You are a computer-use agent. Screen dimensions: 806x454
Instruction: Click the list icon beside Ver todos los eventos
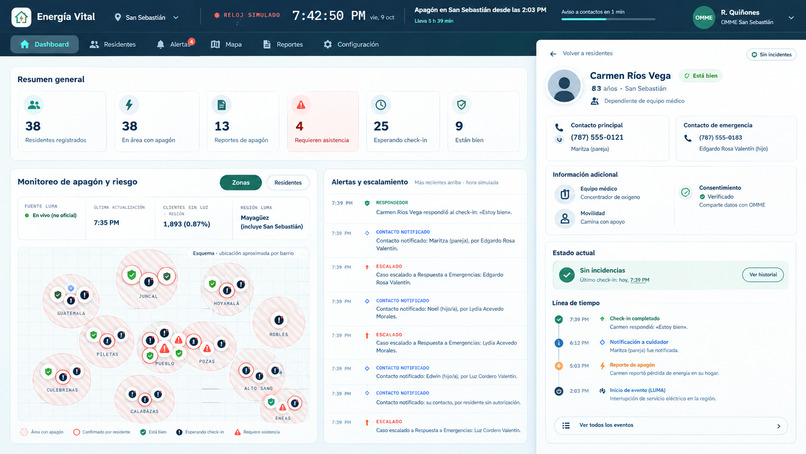click(566, 426)
